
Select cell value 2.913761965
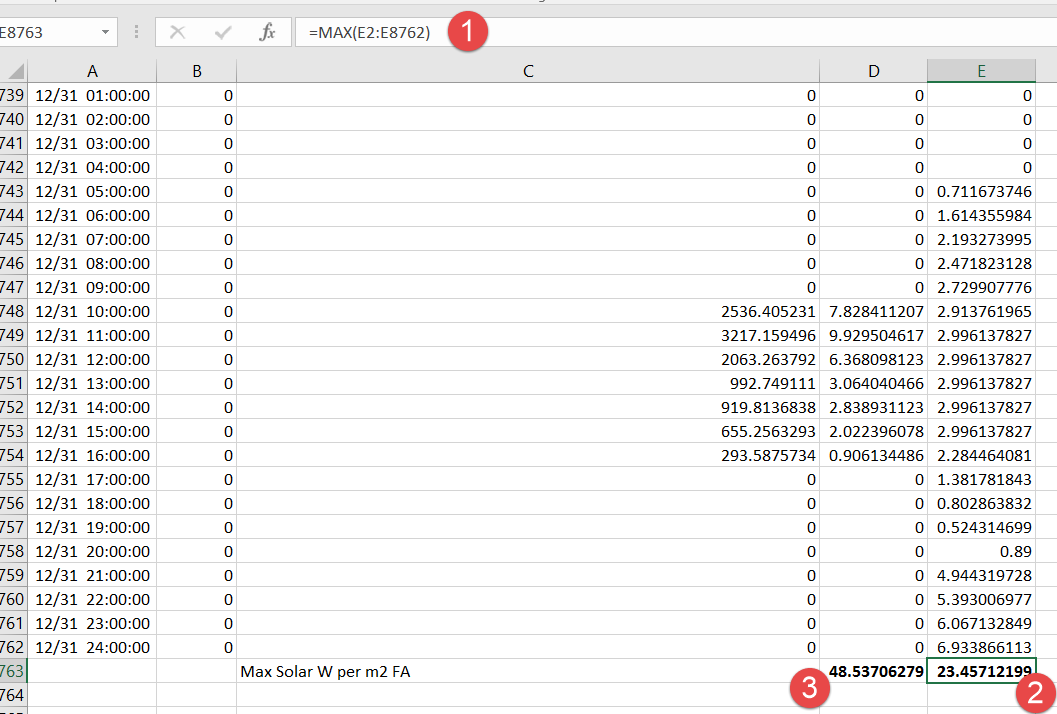984,311
